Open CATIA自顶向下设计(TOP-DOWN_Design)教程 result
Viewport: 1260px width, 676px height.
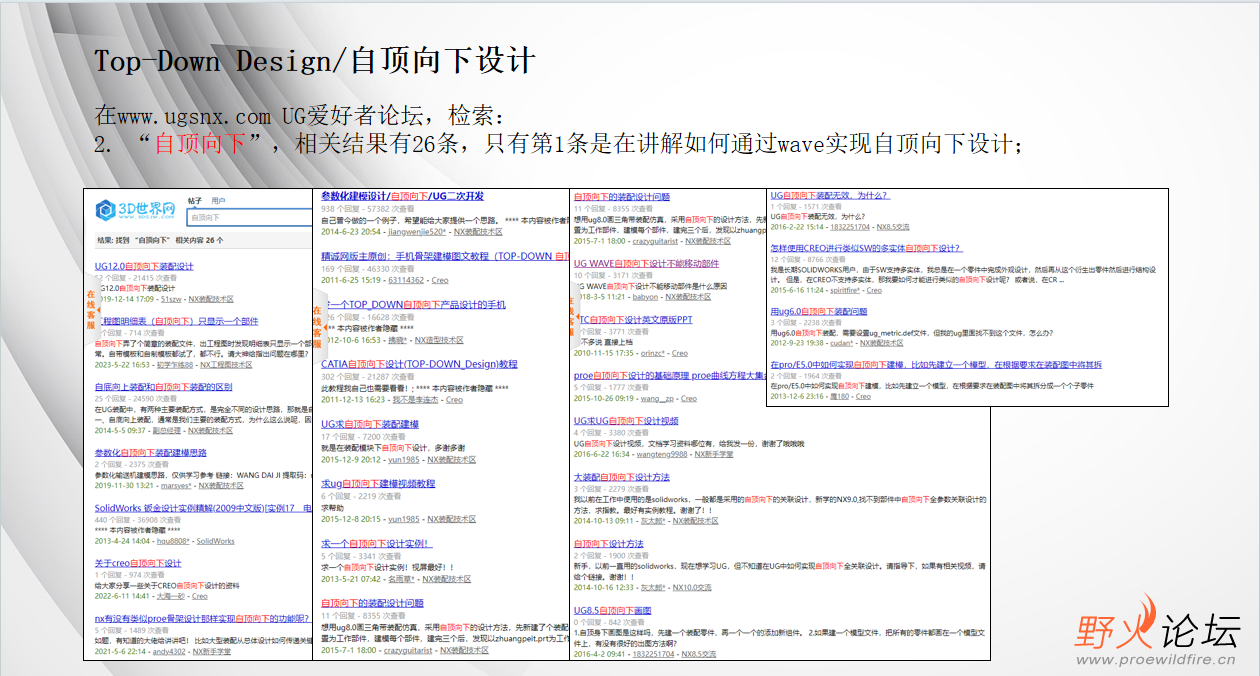(x=419, y=364)
